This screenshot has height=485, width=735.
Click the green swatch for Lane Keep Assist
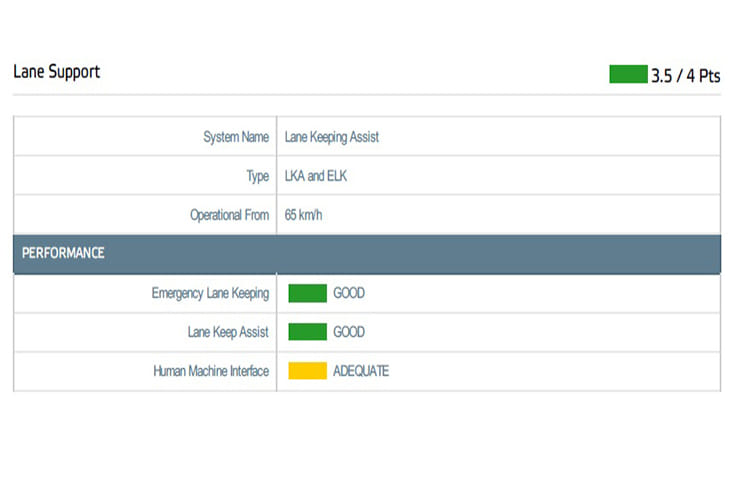point(308,332)
